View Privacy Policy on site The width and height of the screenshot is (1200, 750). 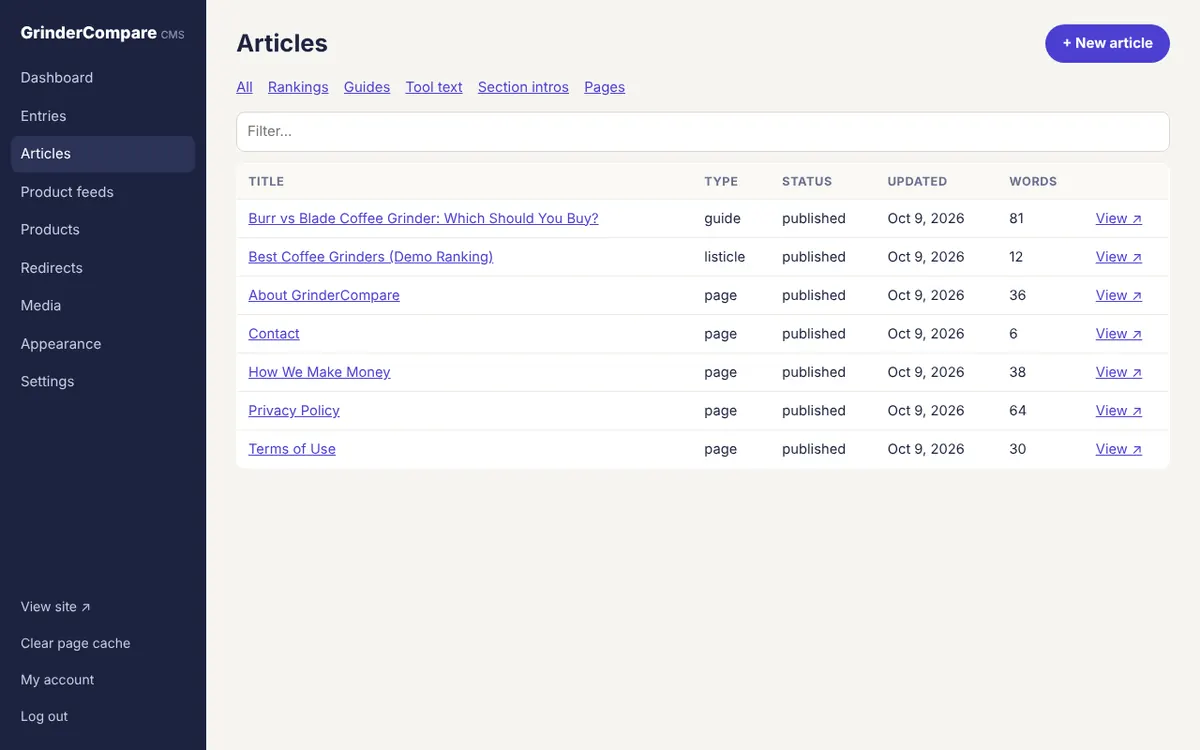pyautogui.click(x=1119, y=411)
